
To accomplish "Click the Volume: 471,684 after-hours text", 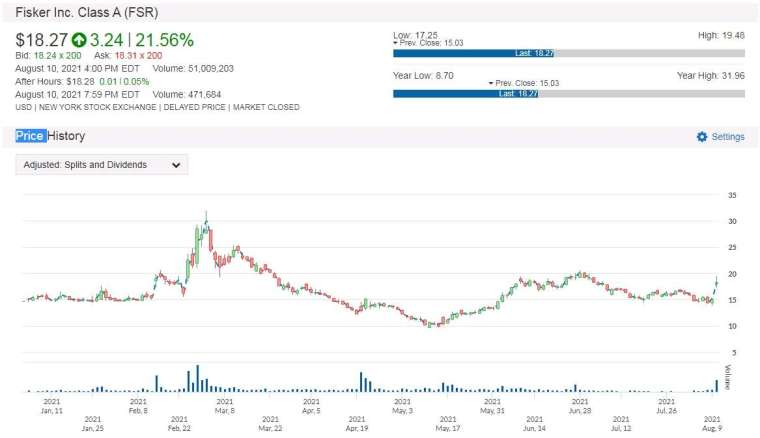I will [x=187, y=94].
